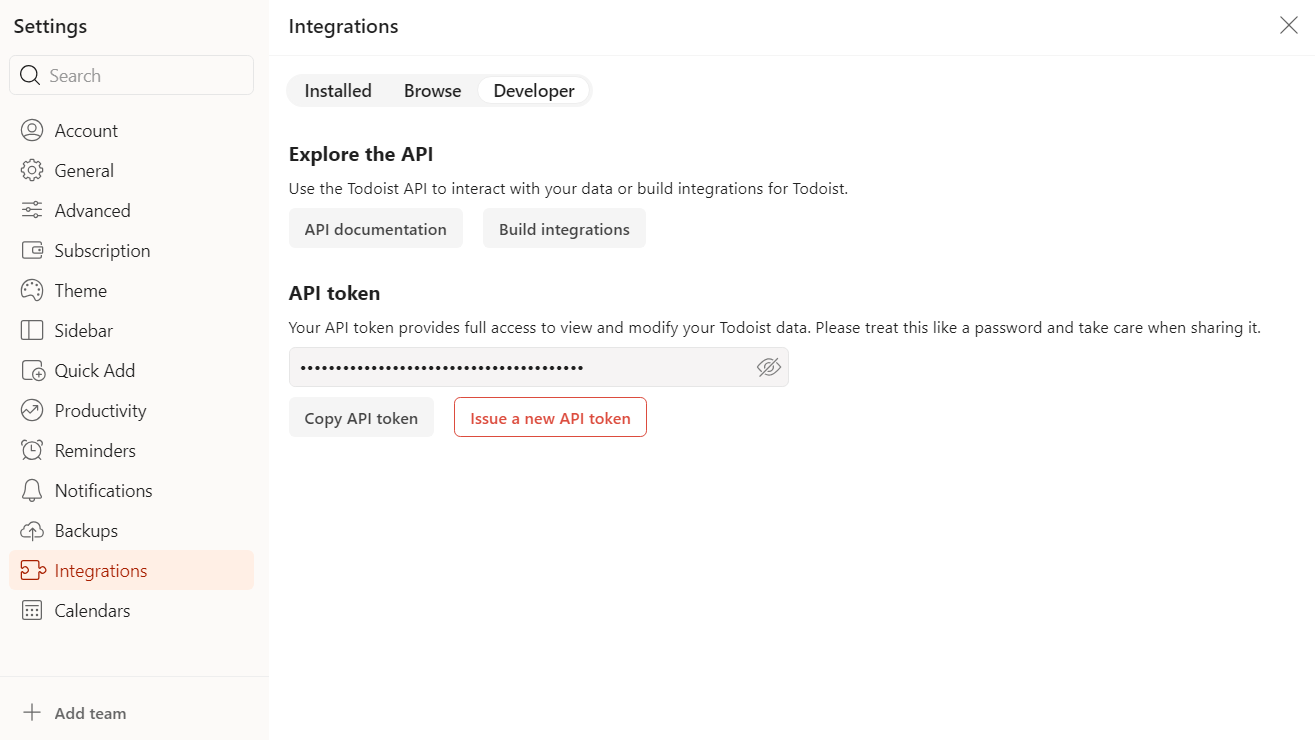Open Theme settings via palette icon

point(30,290)
